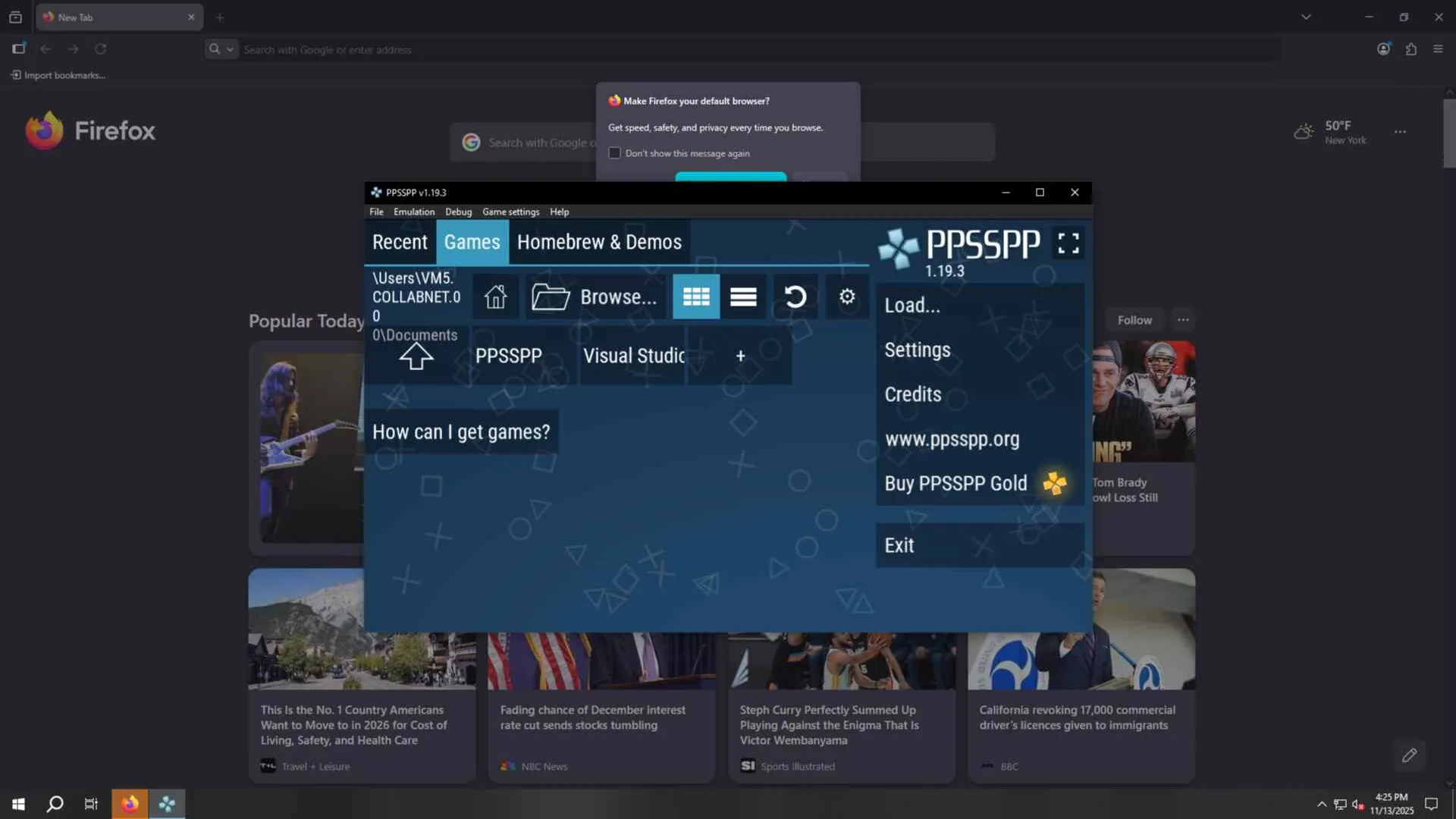1456x819 pixels.
Task: Click the Firefox page vertical scrollbar
Action: coord(1448,134)
